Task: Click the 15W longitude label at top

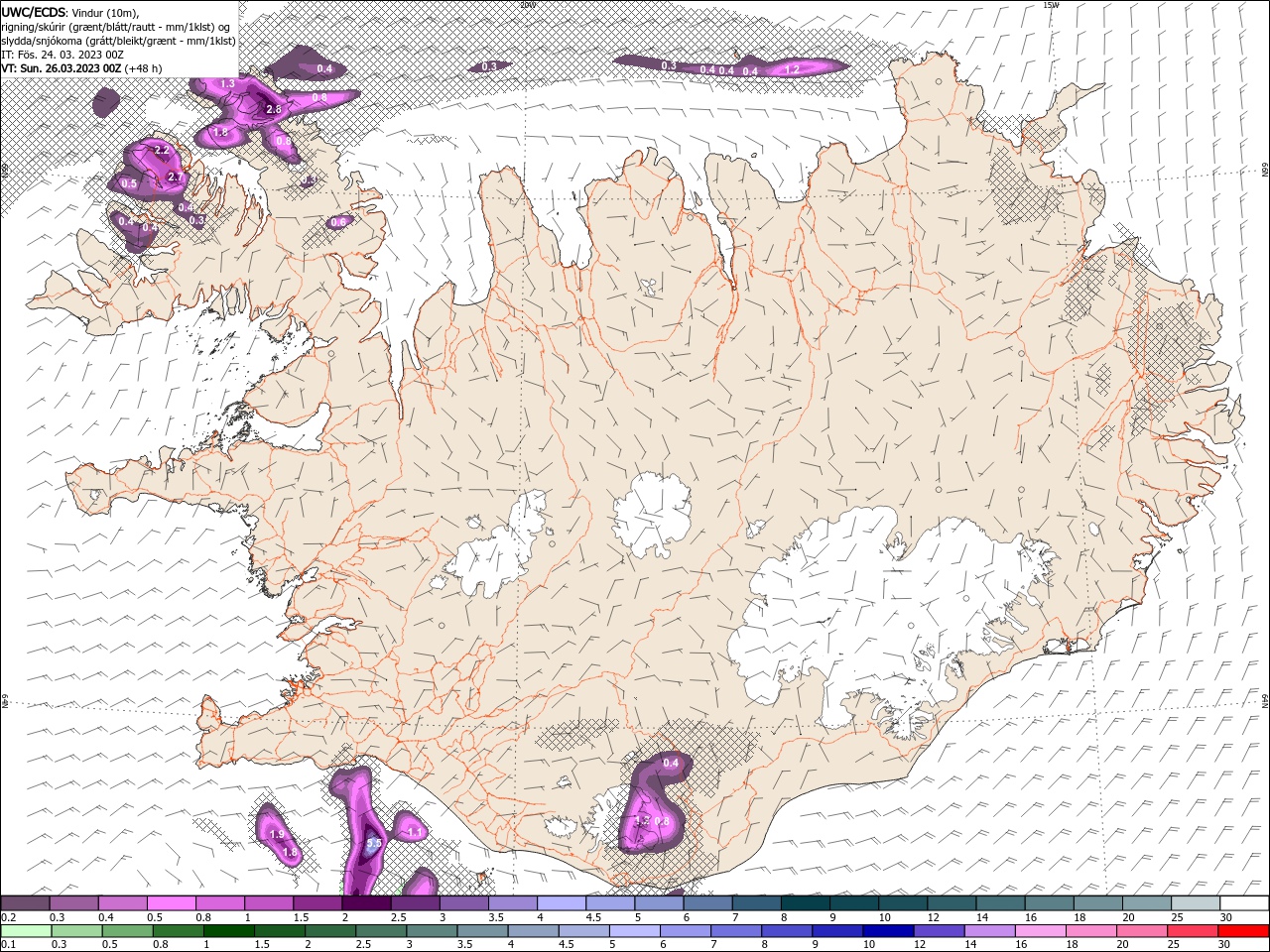Action: pos(1051,5)
